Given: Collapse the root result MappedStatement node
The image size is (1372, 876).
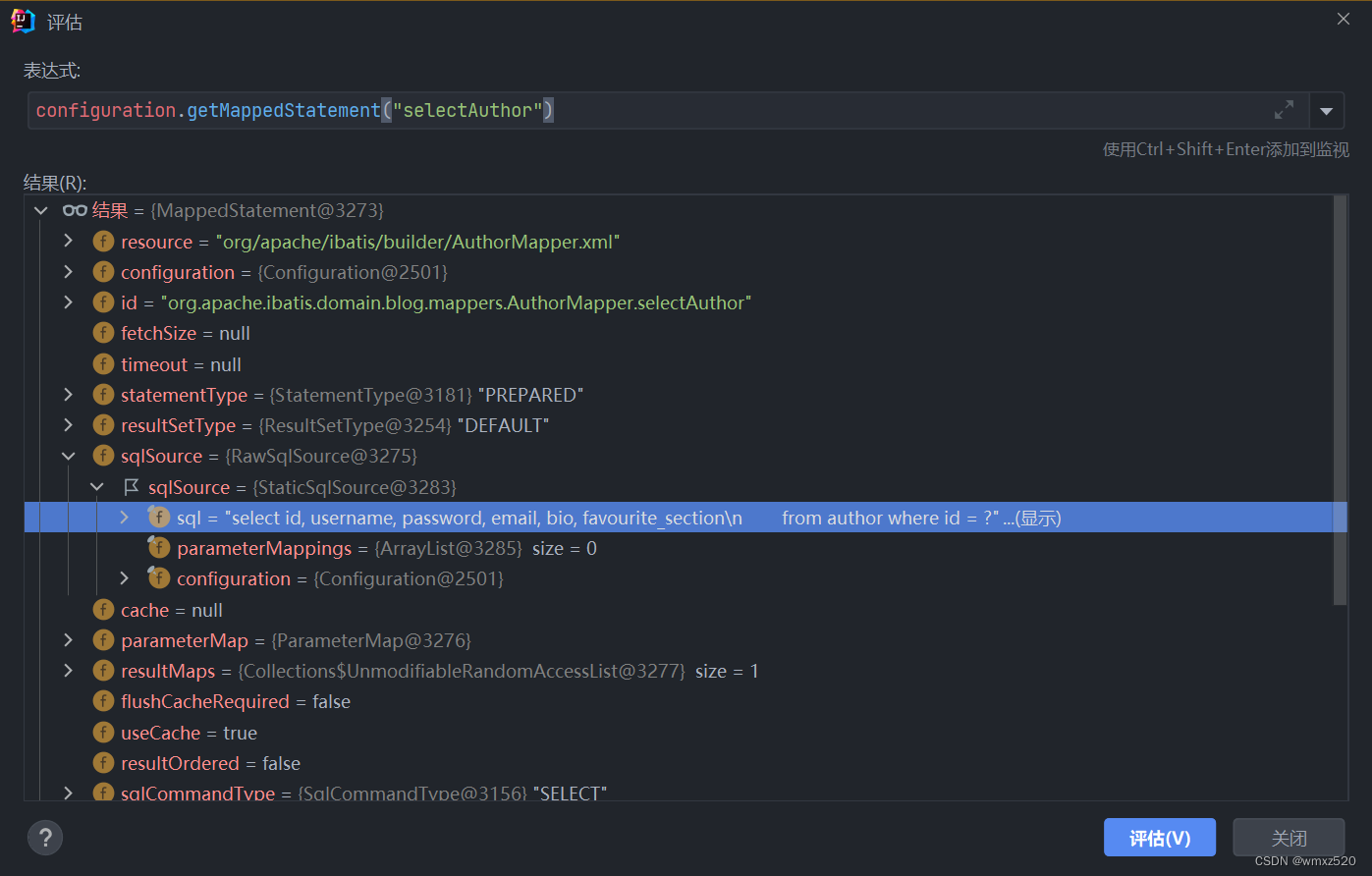Looking at the screenshot, I should [40, 210].
